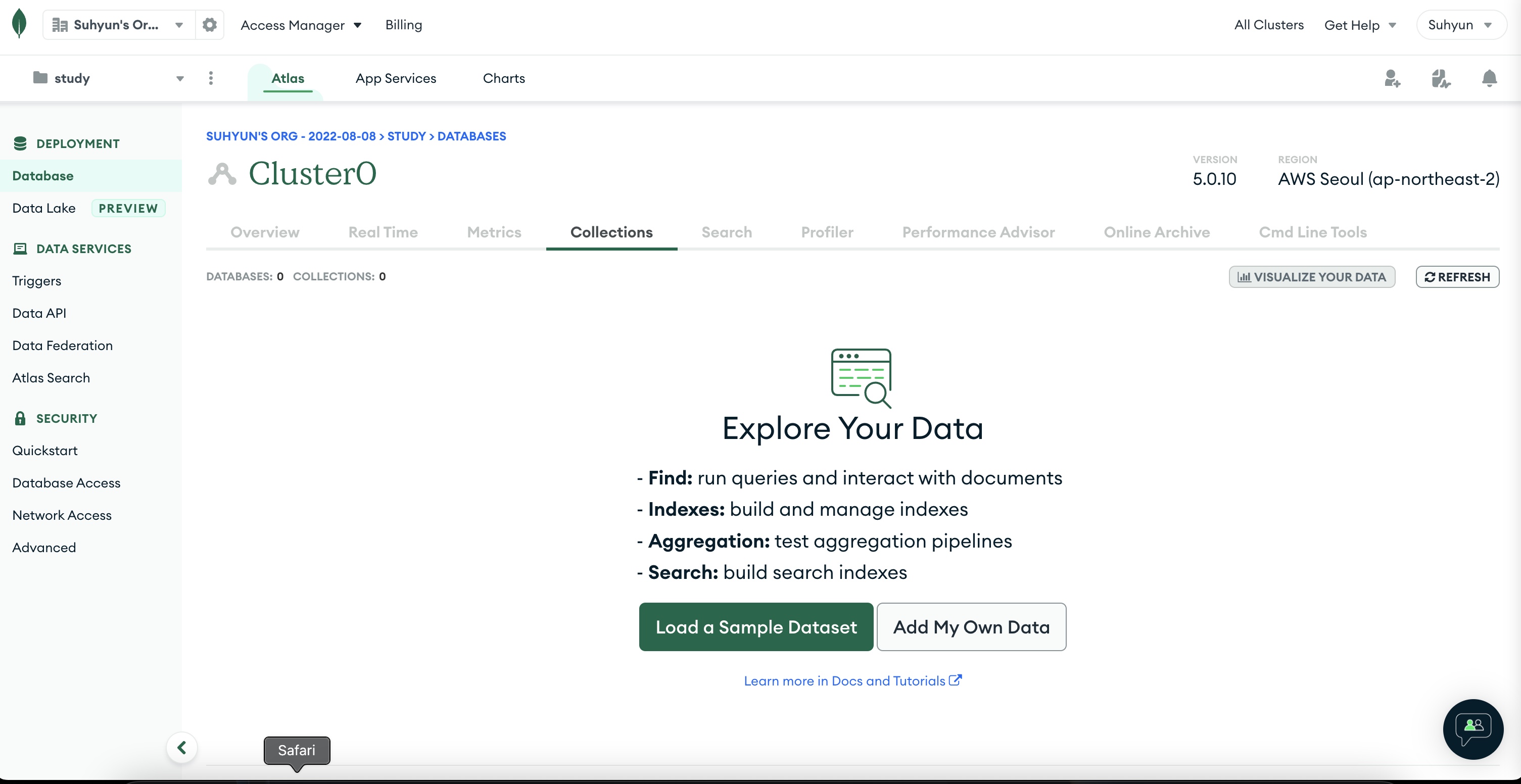Switch to the Atlas tab
Viewport: 1521px width, 784px height.
tap(288, 78)
